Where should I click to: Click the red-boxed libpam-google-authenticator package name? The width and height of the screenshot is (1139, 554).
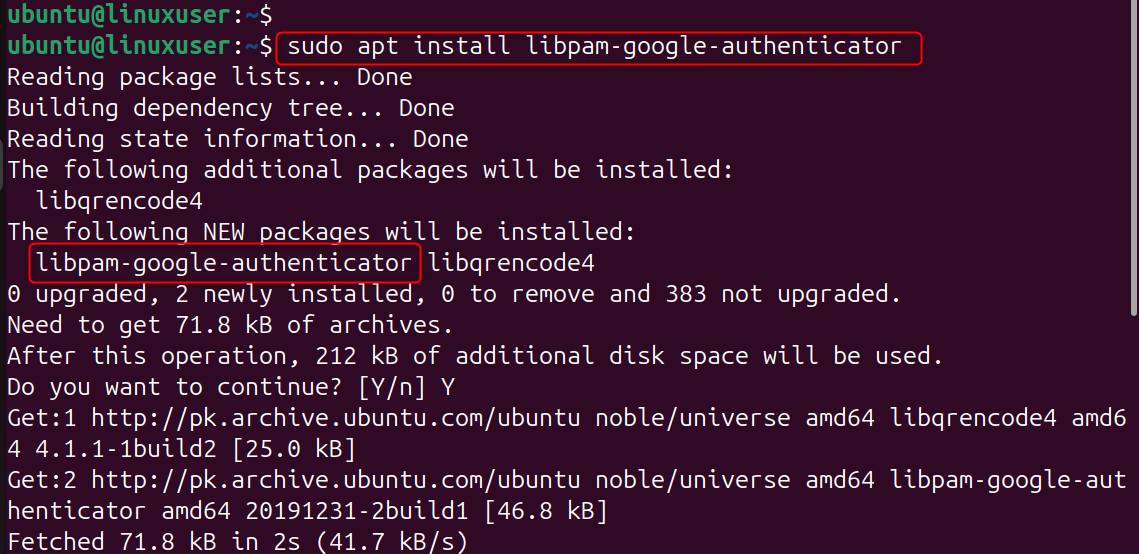(224, 263)
